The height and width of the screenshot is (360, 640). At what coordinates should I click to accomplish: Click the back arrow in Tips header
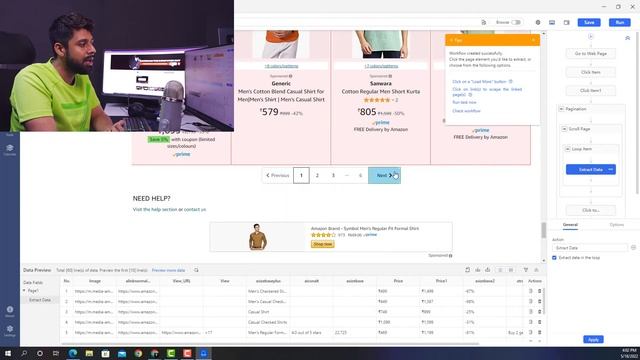[451, 40]
